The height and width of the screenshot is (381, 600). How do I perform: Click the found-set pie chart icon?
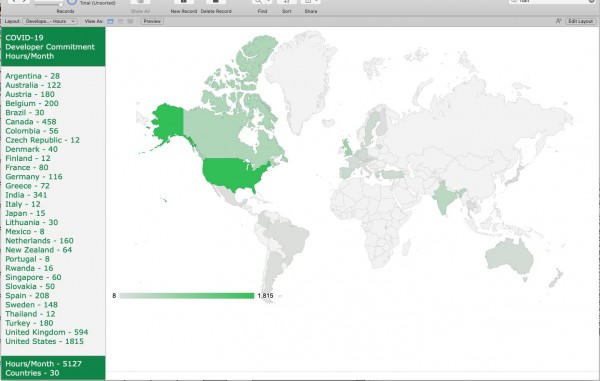(72, 2)
